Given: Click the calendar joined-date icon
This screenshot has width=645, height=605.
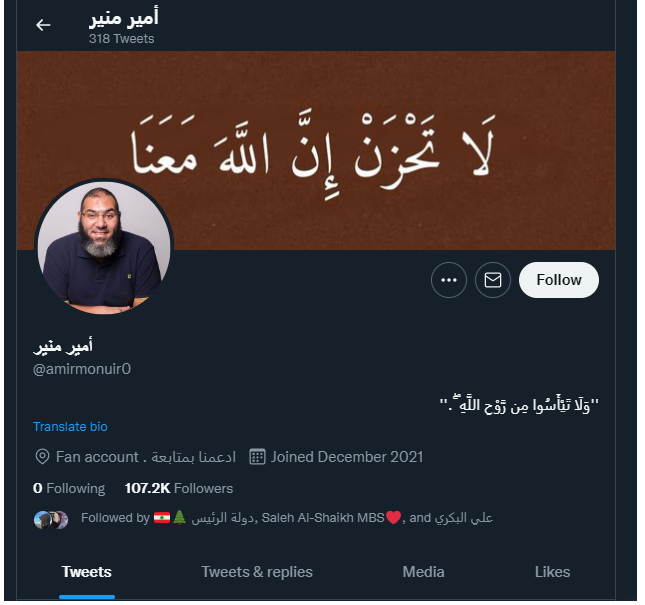Looking at the screenshot, I should click(258, 457).
